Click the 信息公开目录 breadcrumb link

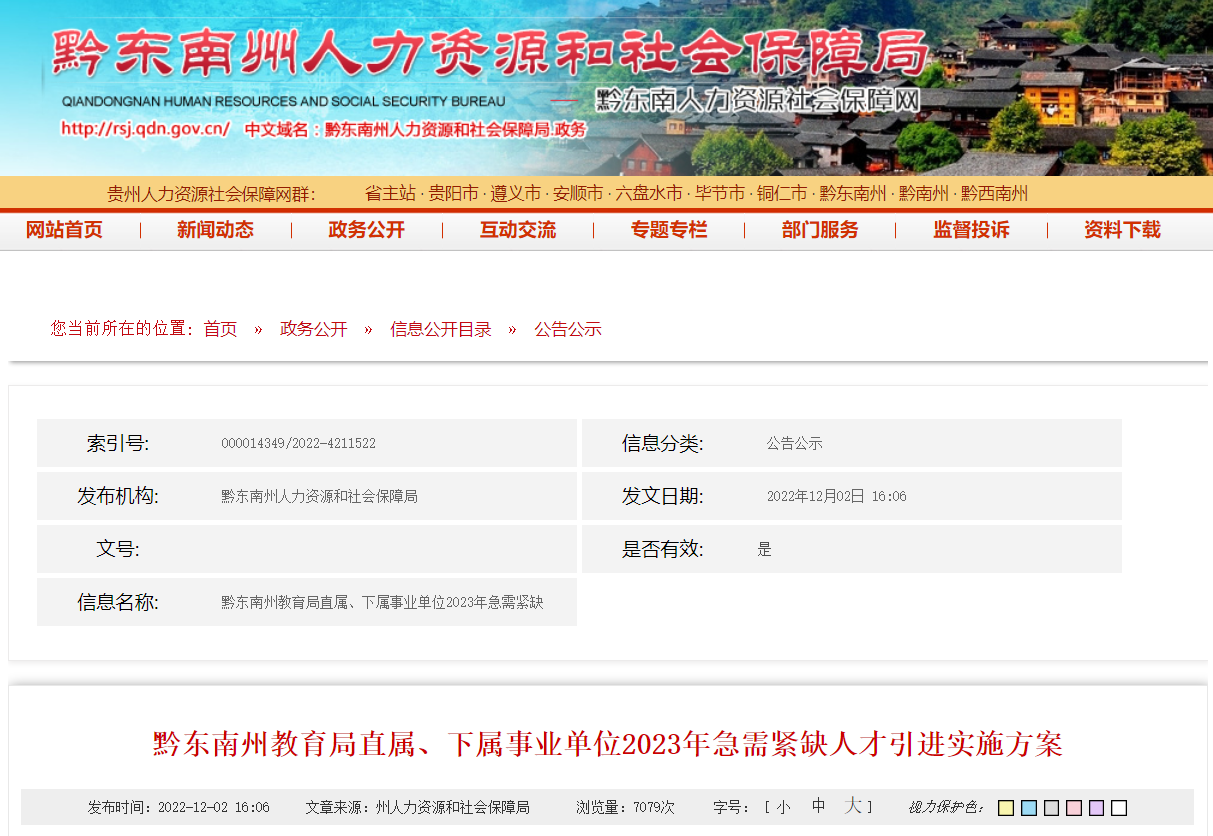pyautogui.click(x=441, y=329)
